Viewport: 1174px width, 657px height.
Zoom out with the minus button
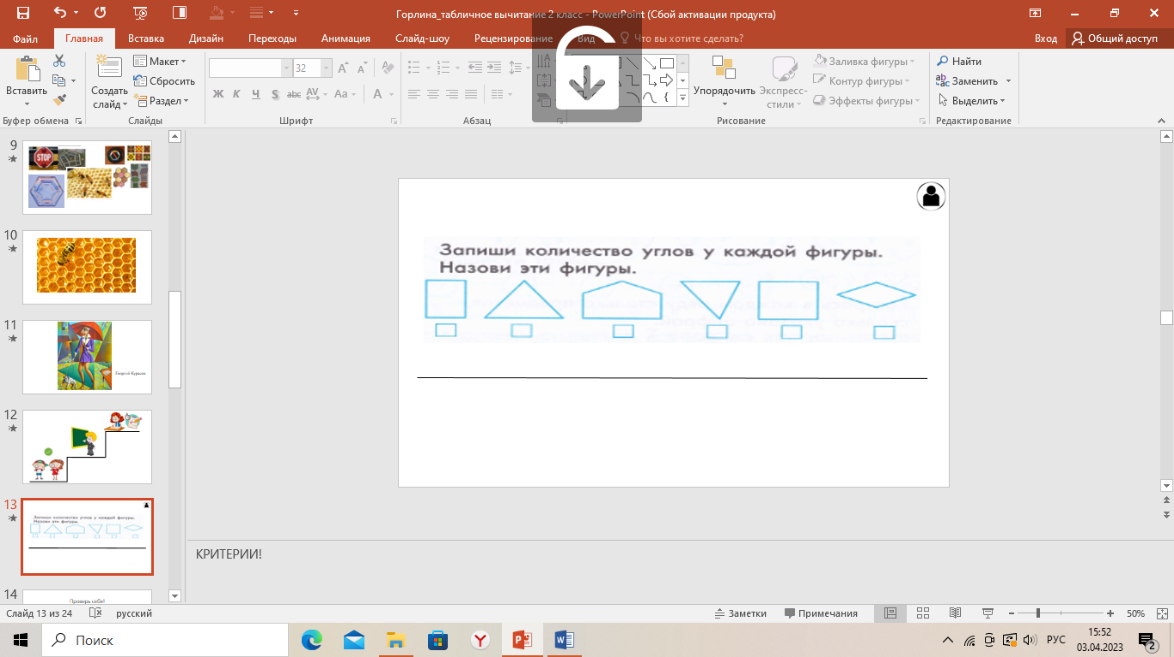1011,613
